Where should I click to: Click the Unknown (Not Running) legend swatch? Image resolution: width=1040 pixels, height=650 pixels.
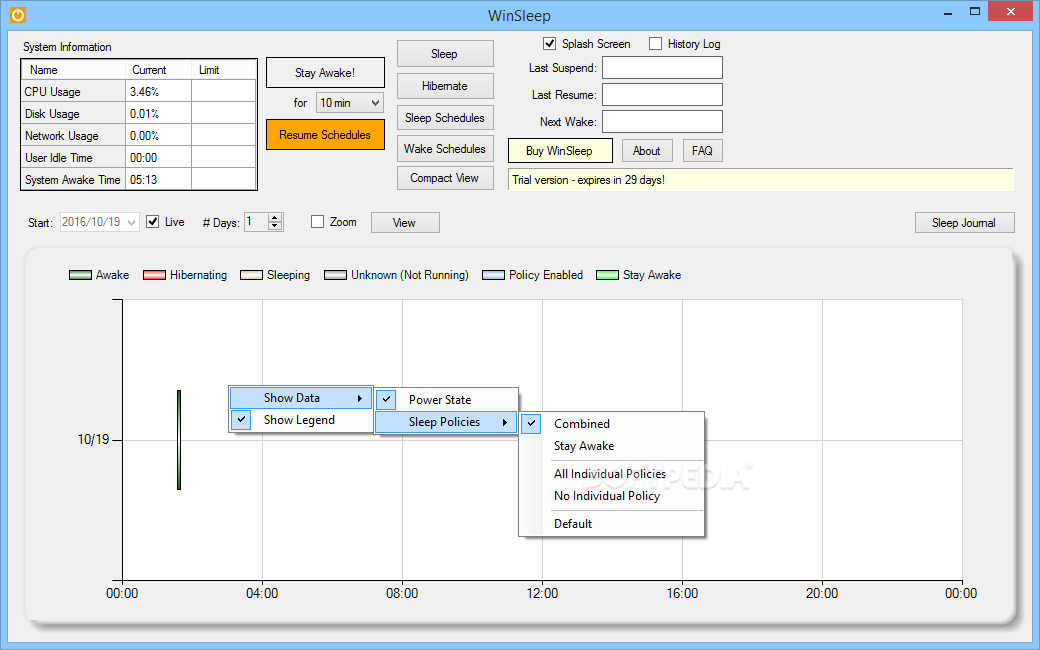[336, 275]
